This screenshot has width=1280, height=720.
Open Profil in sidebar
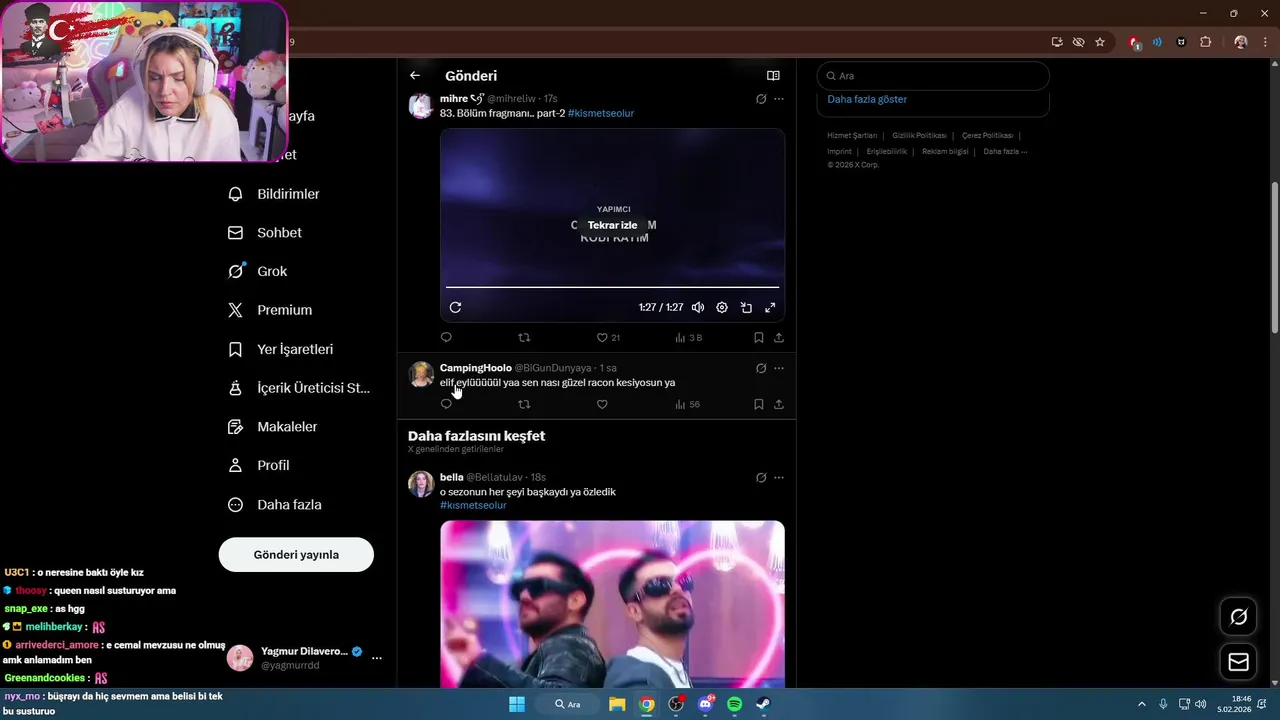[258, 466]
